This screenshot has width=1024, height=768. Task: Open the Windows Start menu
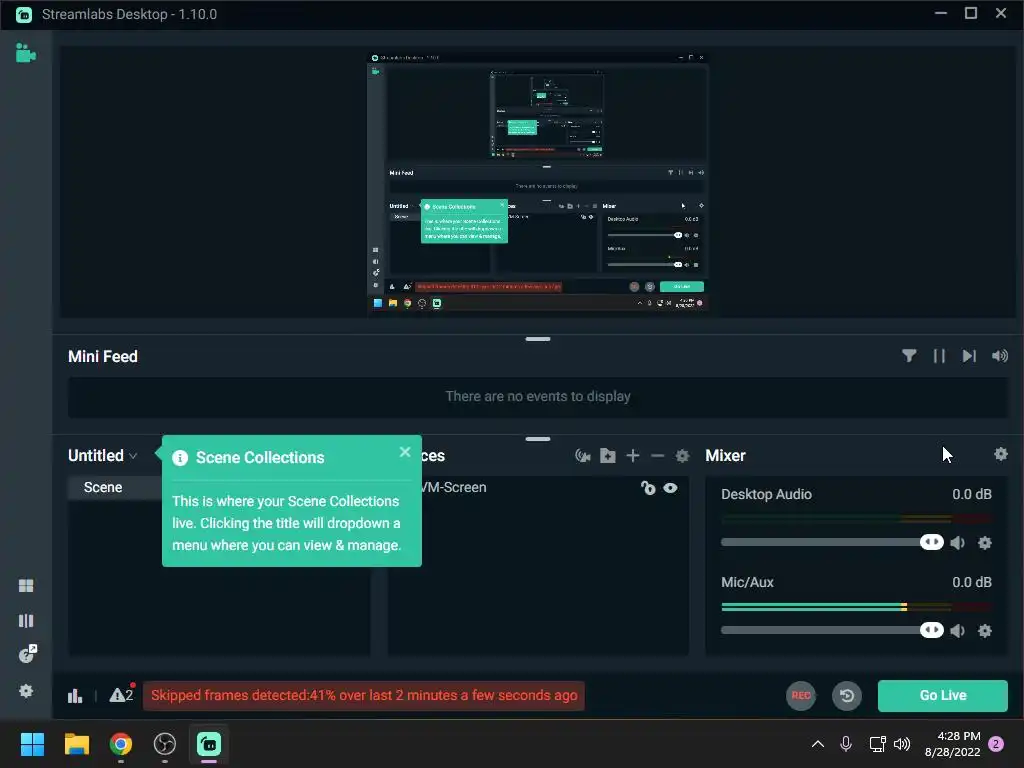pos(32,744)
